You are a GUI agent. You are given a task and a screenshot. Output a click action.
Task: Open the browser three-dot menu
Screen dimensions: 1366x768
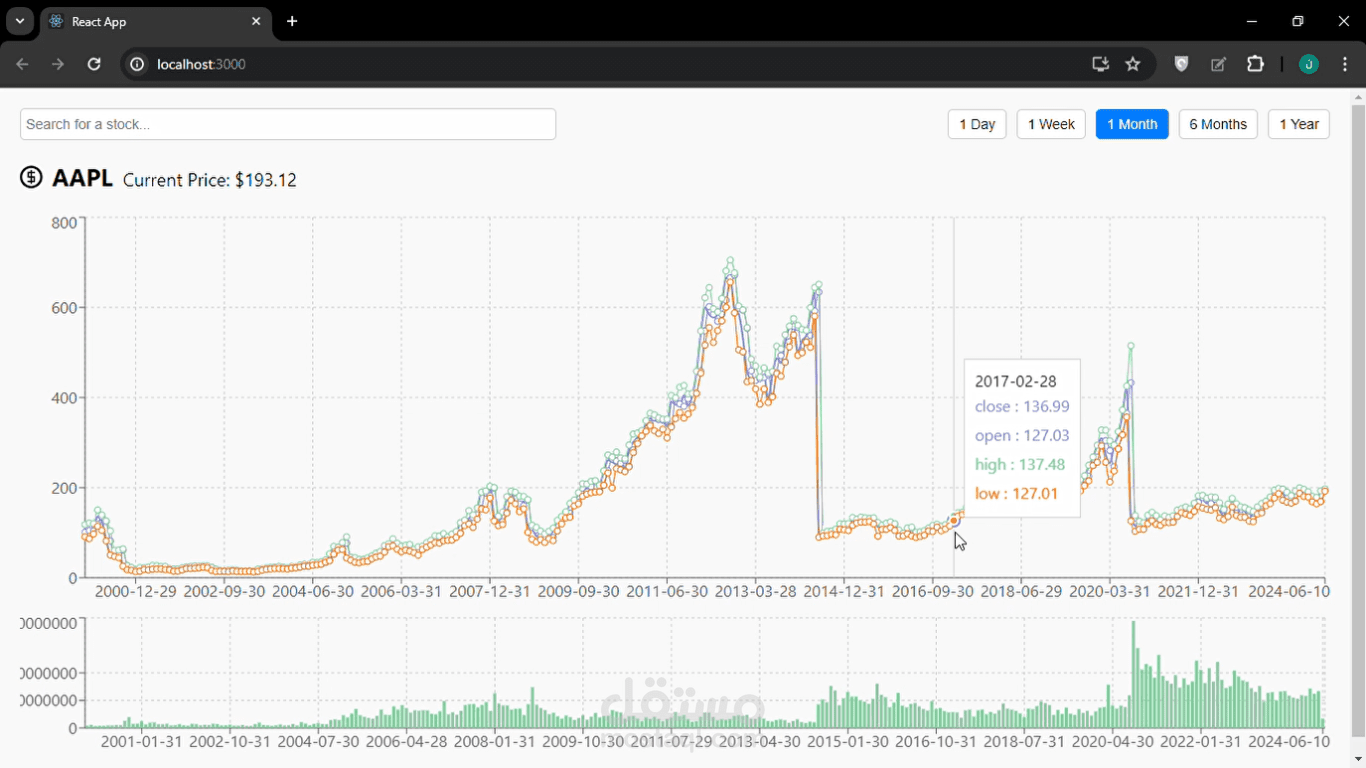(x=1345, y=64)
